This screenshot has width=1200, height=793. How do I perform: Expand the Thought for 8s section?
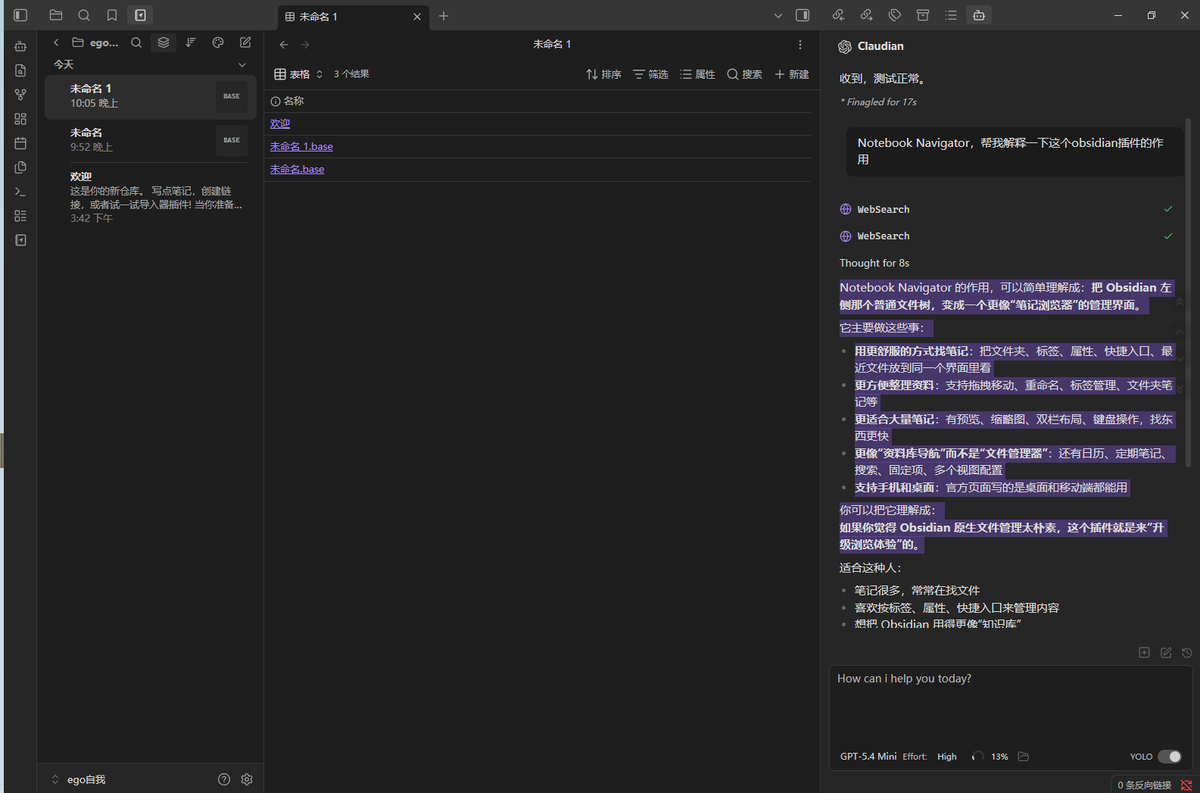pos(875,264)
